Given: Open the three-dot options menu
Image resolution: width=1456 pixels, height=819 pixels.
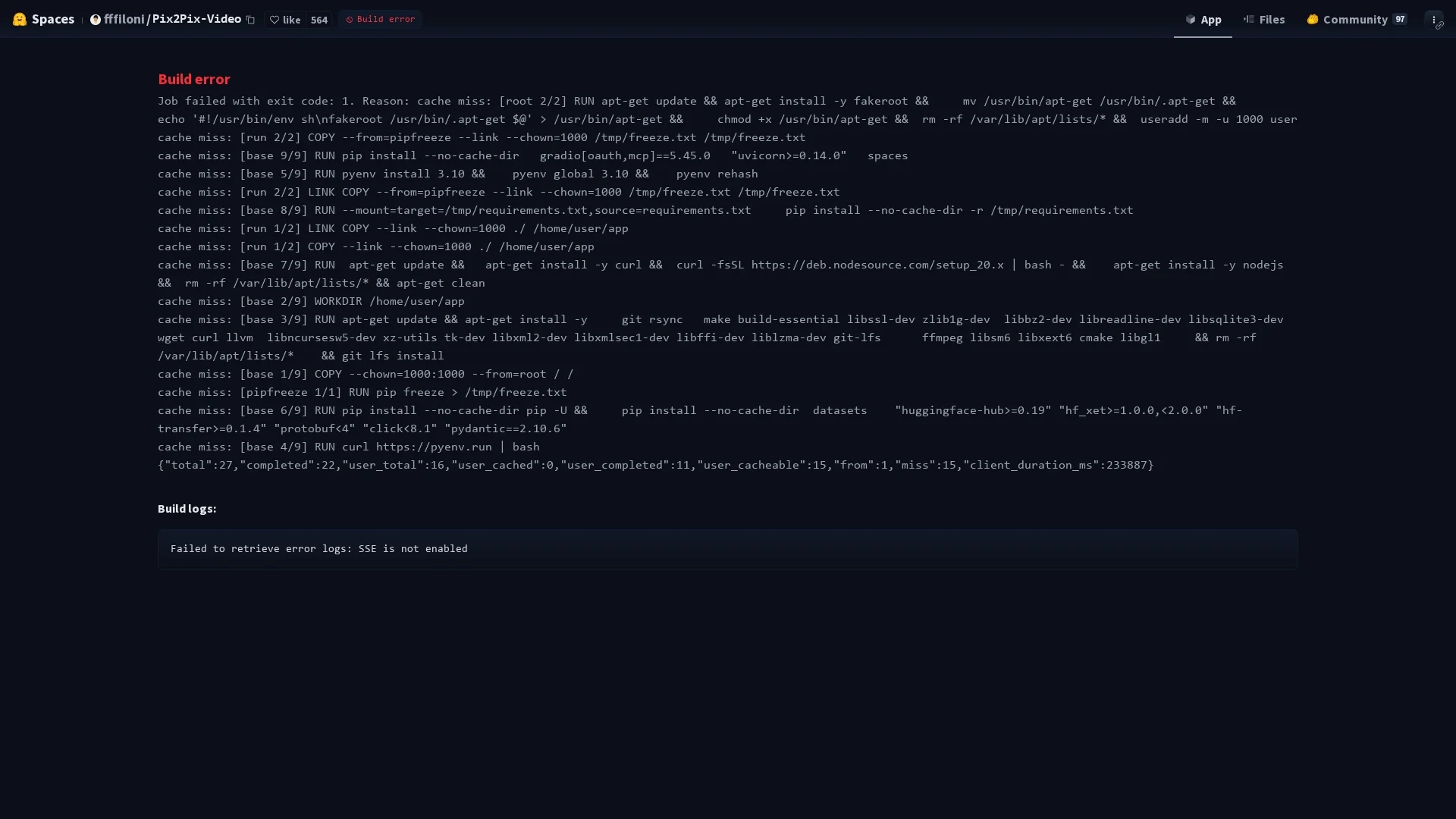Looking at the screenshot, I should tap(1433, 20).
